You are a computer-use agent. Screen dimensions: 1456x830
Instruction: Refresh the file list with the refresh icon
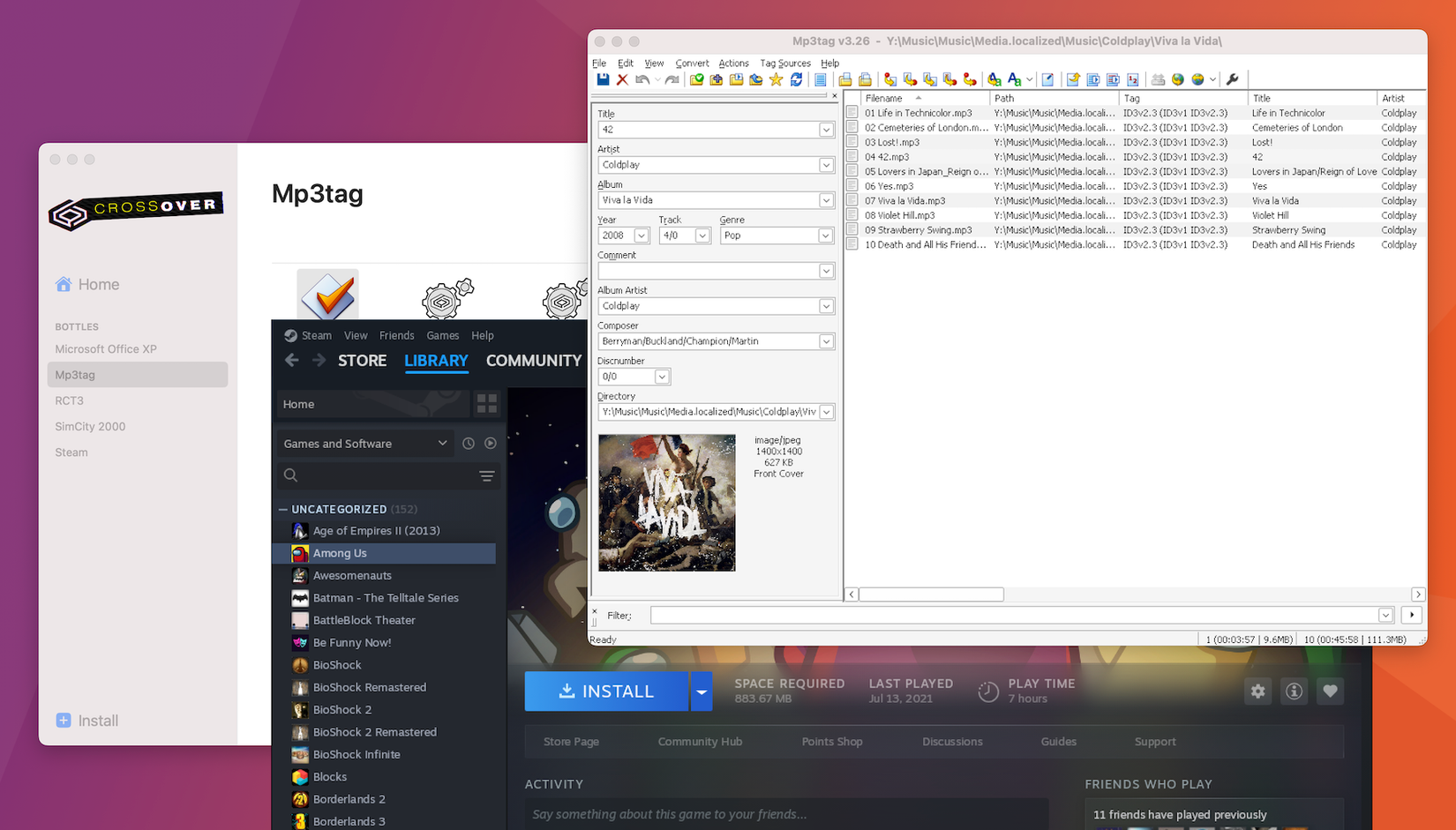(796, 79)
